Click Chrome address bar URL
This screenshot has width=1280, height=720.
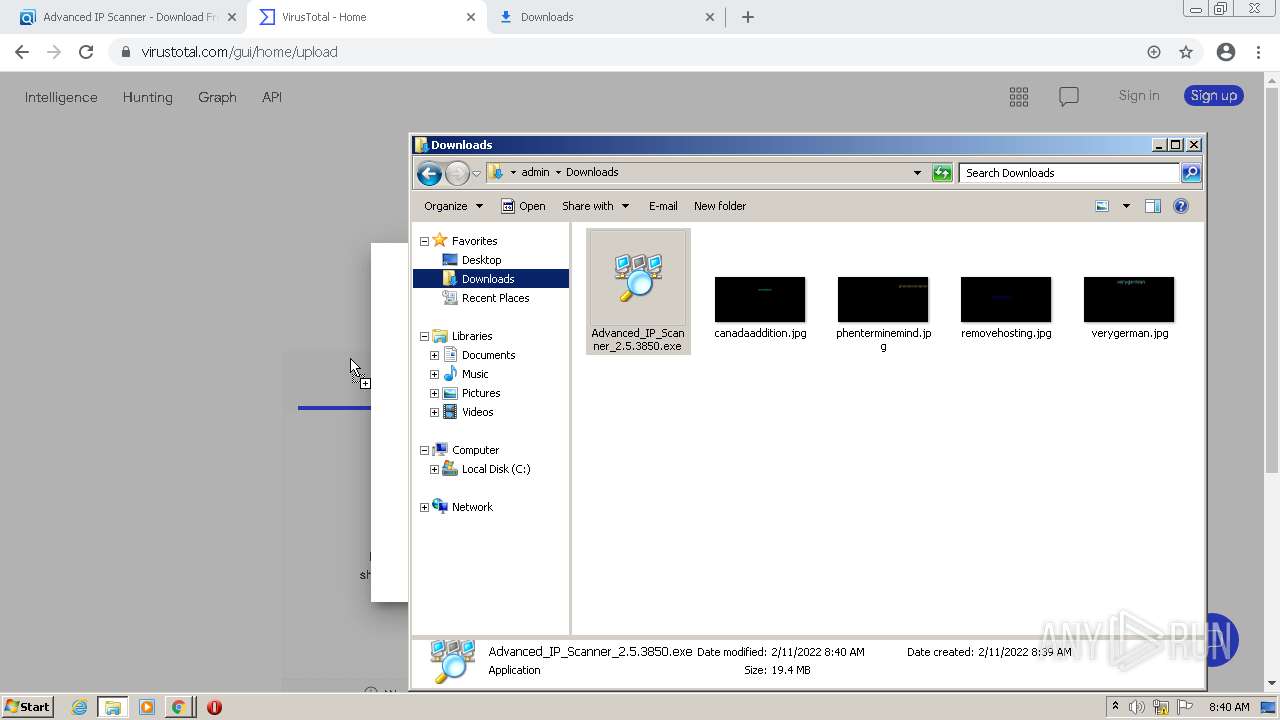click(239, 52)
